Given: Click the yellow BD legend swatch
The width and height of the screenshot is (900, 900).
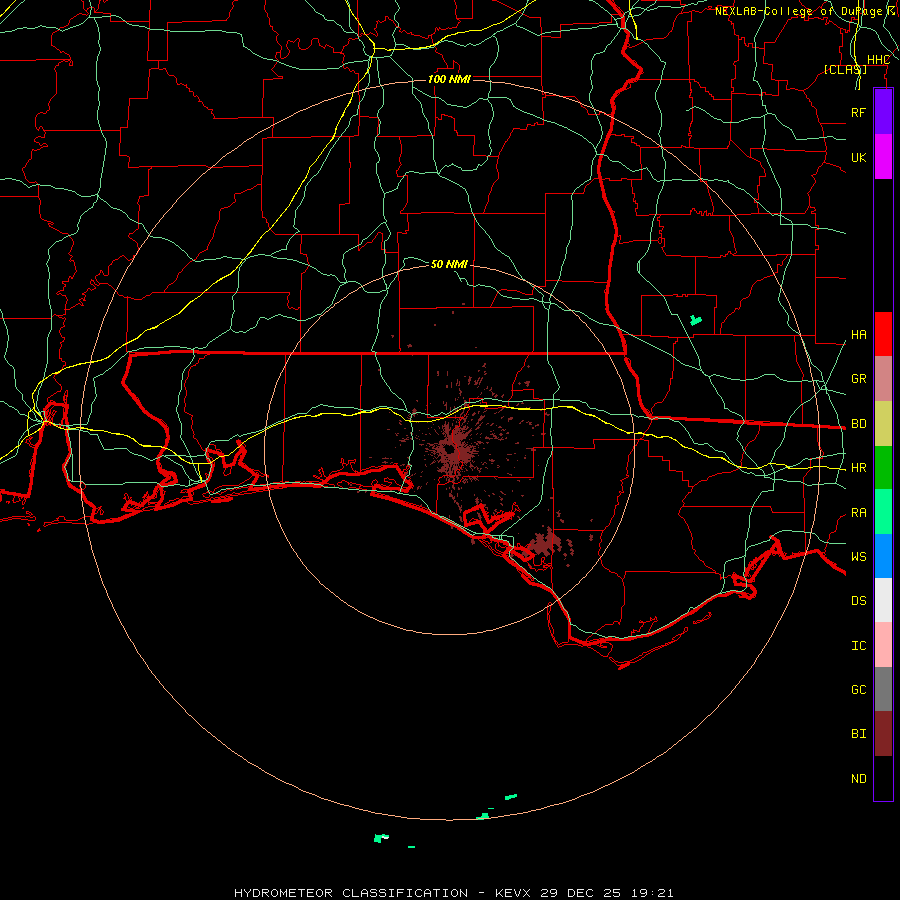Looking at the screenshot, I should [x=883, y=424].
